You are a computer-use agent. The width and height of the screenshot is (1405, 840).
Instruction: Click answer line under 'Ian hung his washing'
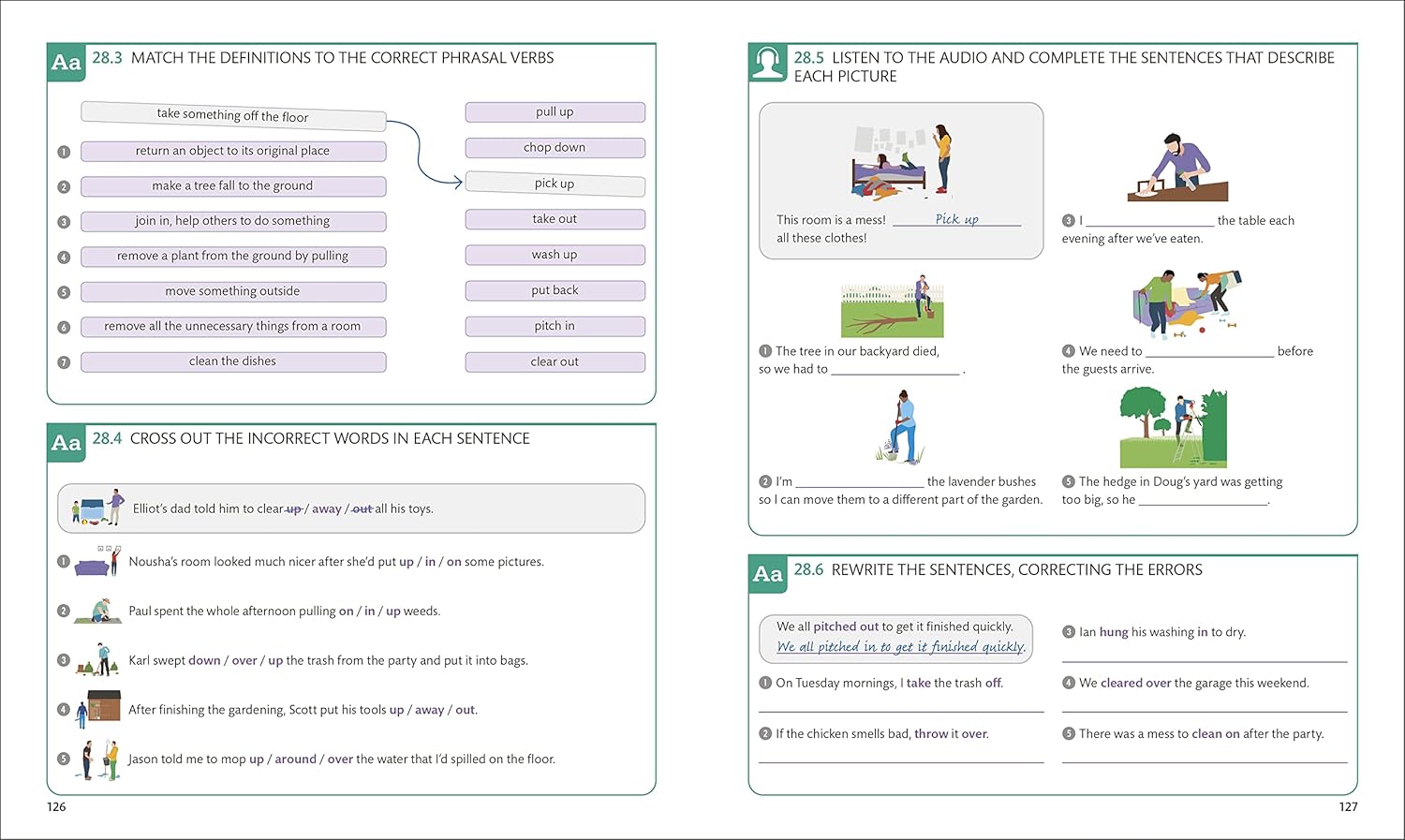(1205, 661)
